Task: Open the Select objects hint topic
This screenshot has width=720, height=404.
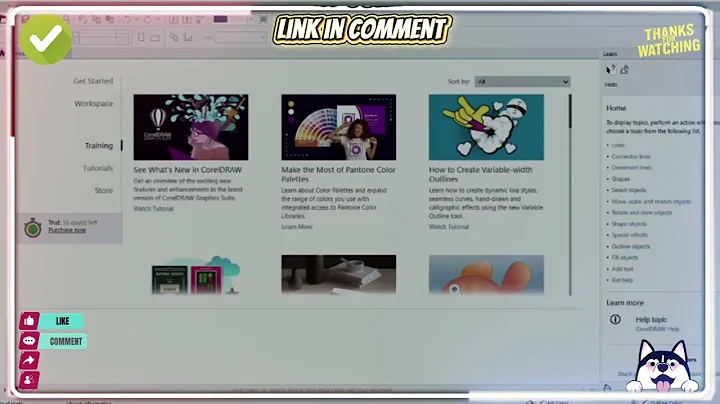Action: 629,190
